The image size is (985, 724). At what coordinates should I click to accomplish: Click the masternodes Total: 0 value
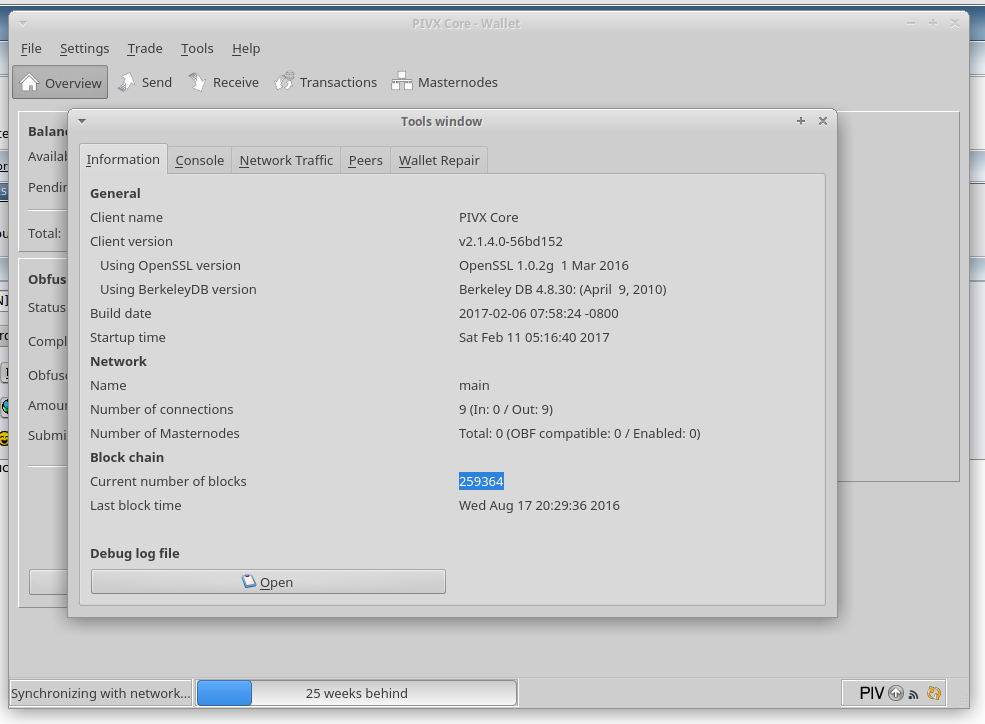(579, 433)
